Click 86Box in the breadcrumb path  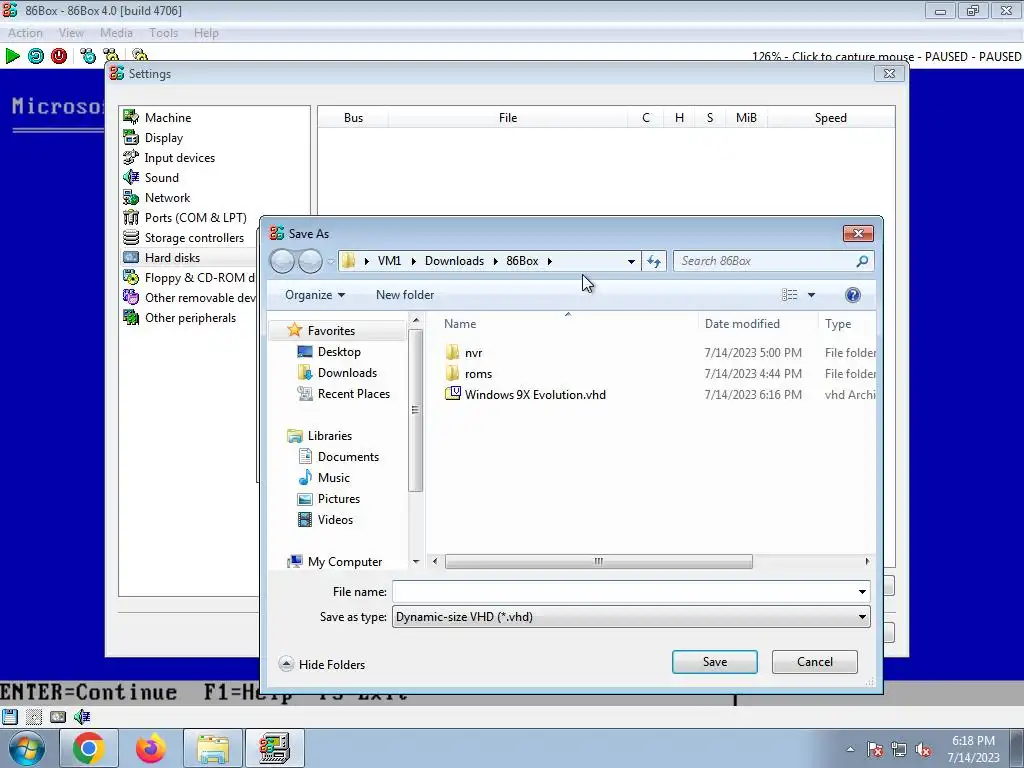(522, 261)
